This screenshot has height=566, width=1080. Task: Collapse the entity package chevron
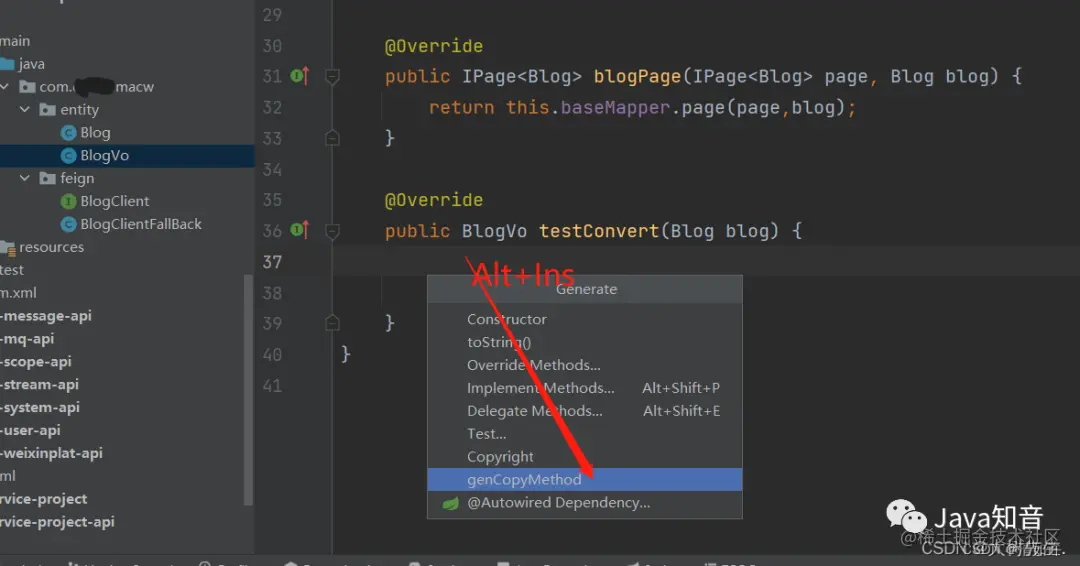pyautogui.click(x=25, y=109)
